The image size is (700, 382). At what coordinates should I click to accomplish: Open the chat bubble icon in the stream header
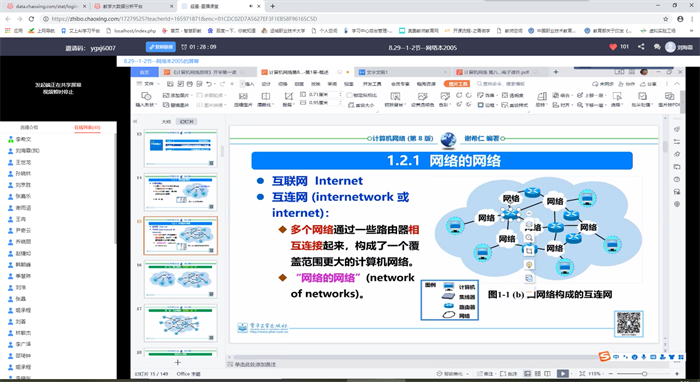coord(657,47)
